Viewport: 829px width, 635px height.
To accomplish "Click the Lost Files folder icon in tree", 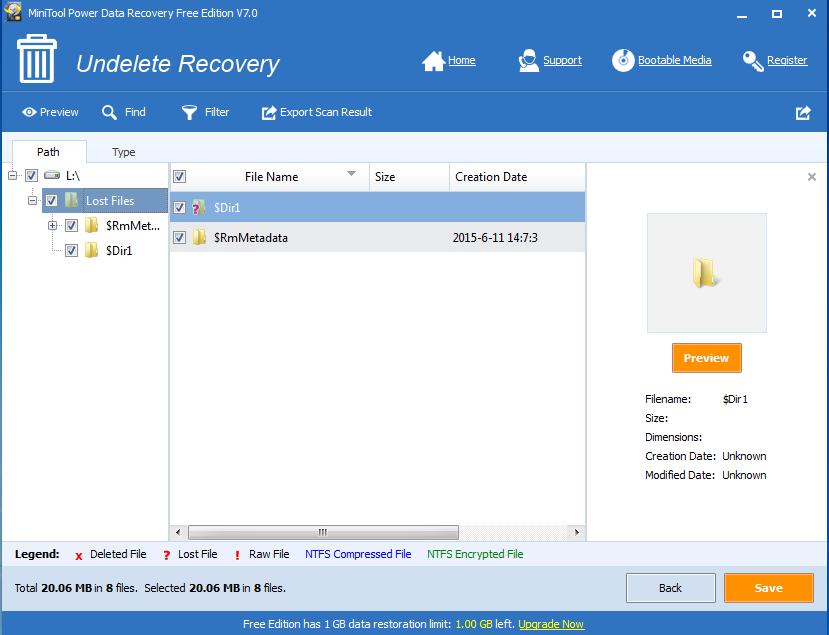I will (x=71, y=200).
